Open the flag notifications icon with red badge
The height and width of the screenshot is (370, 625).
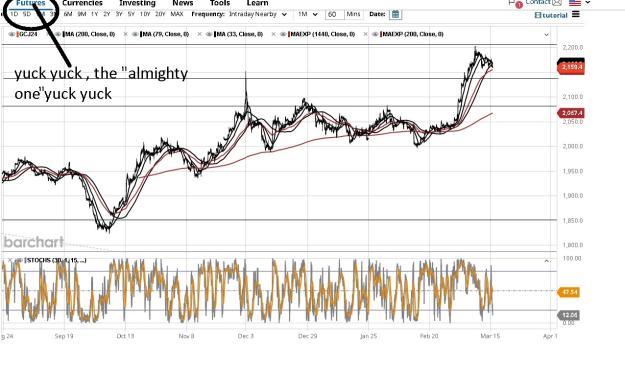515,4
